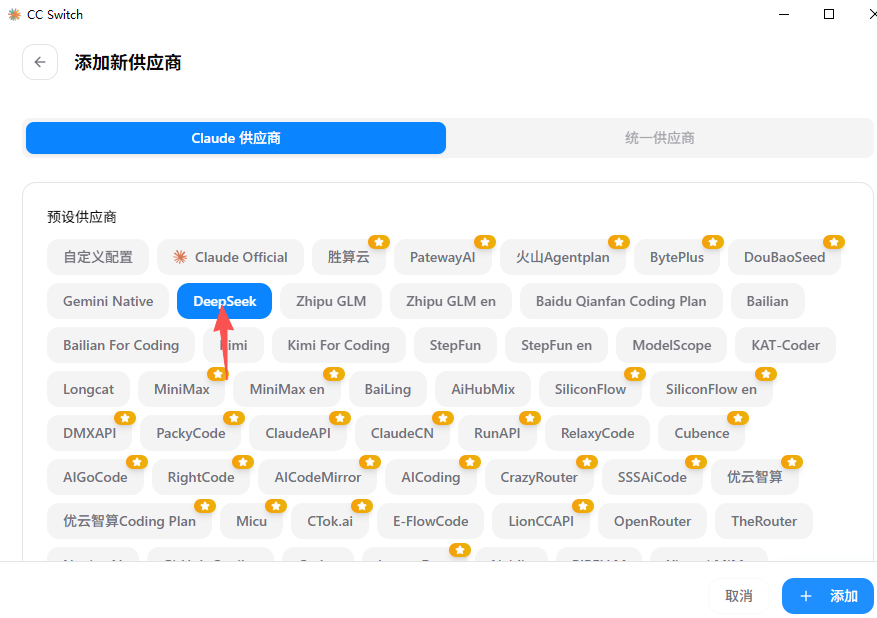Click star badge on SiliconFlow en

tap(766, 374)
